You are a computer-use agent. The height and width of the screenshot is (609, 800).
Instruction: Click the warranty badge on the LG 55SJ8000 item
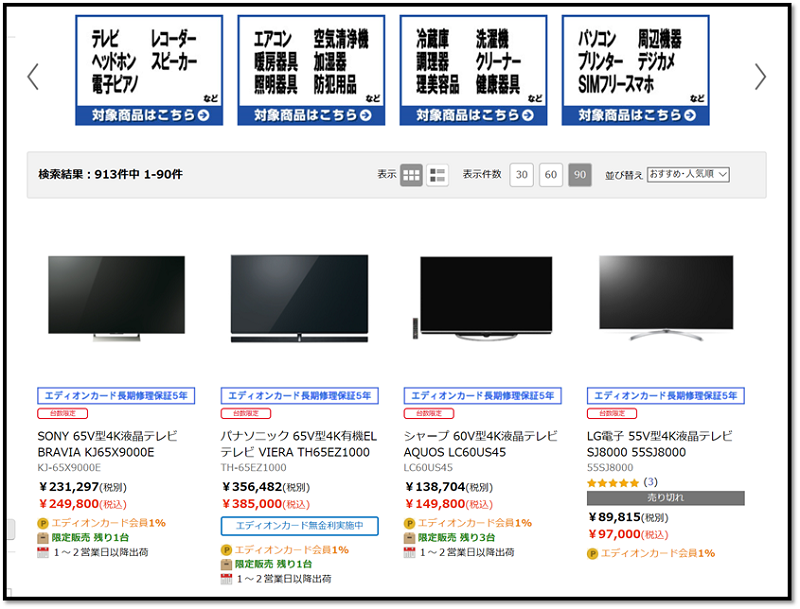666,396
